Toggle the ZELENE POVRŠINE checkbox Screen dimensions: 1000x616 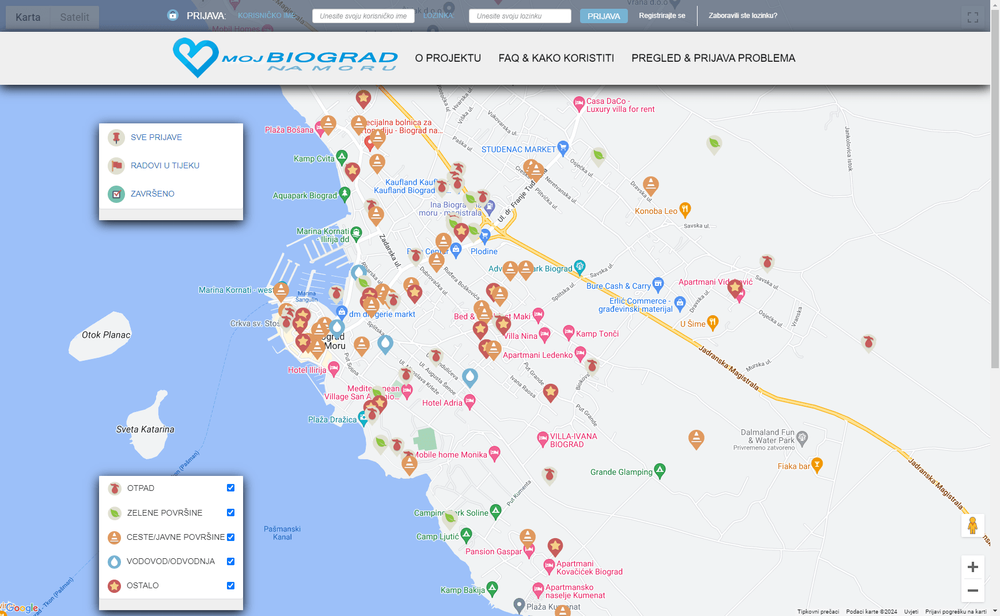pyautogui.click(x=231, y=513)
